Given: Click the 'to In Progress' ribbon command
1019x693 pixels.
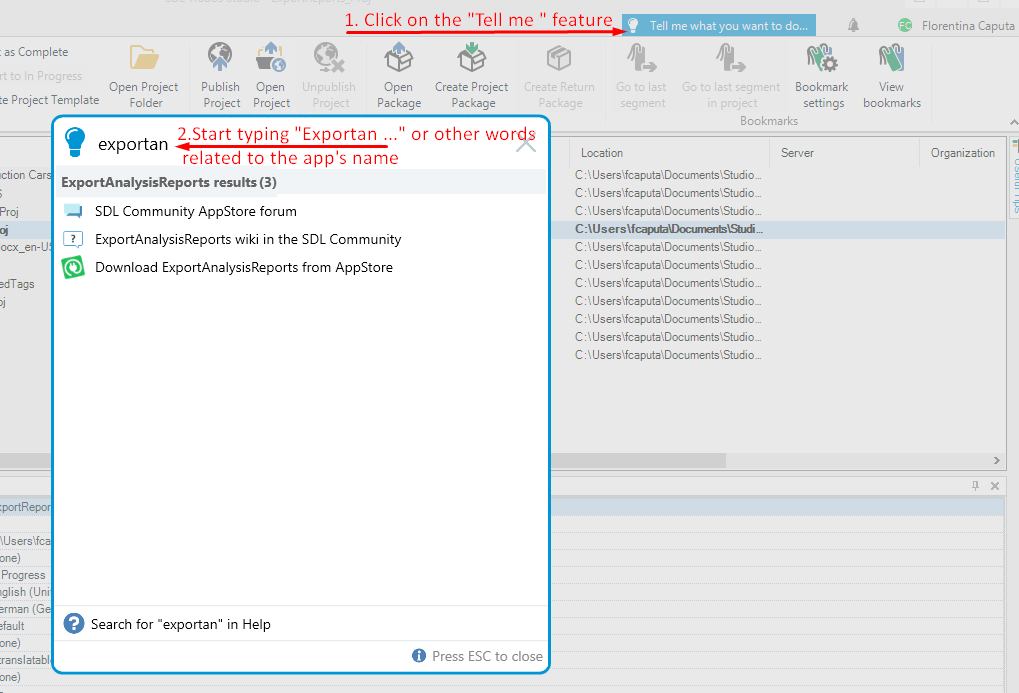Looking at the screenshot, I should point(41,76).
